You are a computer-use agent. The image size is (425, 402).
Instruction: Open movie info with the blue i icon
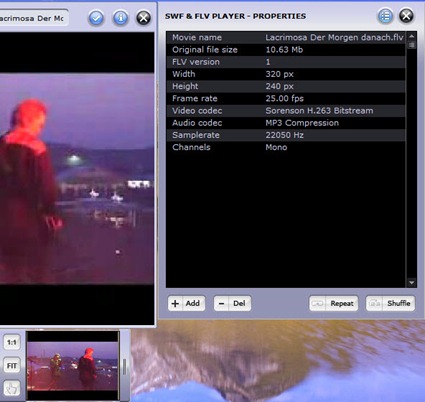click(120, 18)
